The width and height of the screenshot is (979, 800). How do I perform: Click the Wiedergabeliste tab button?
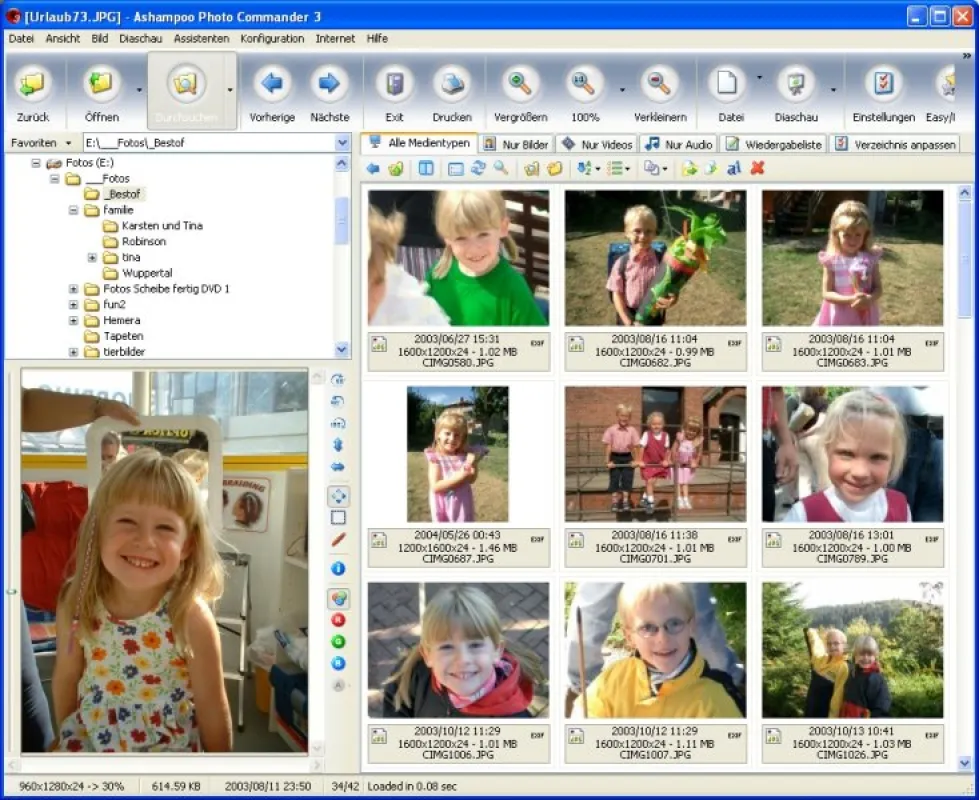tap(773, 144)
